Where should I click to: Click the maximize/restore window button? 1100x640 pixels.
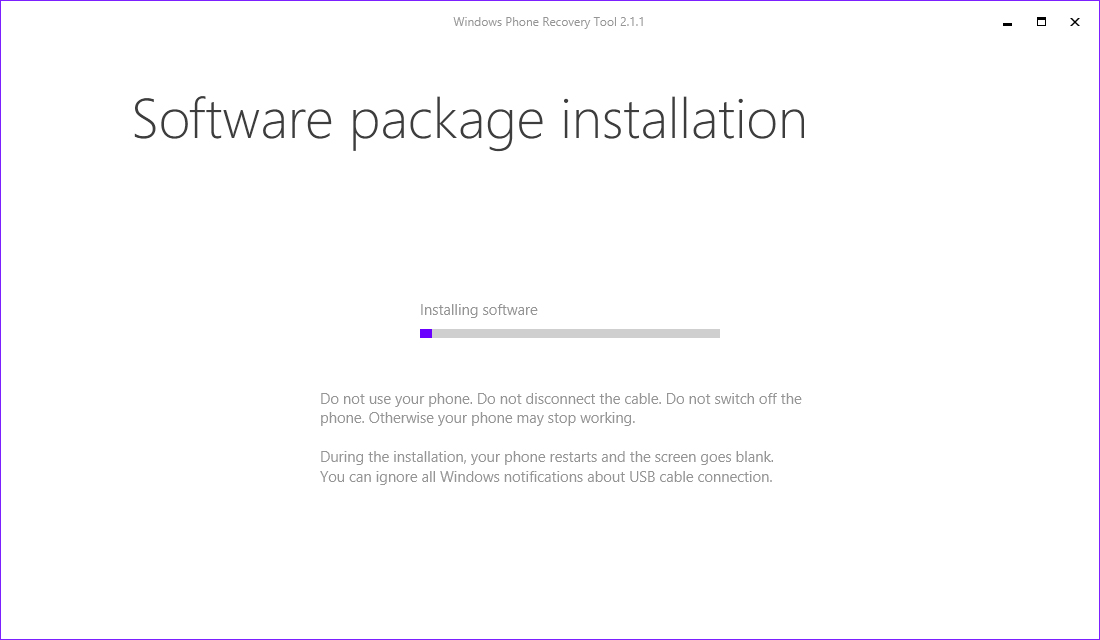[x=1041, y=22]
